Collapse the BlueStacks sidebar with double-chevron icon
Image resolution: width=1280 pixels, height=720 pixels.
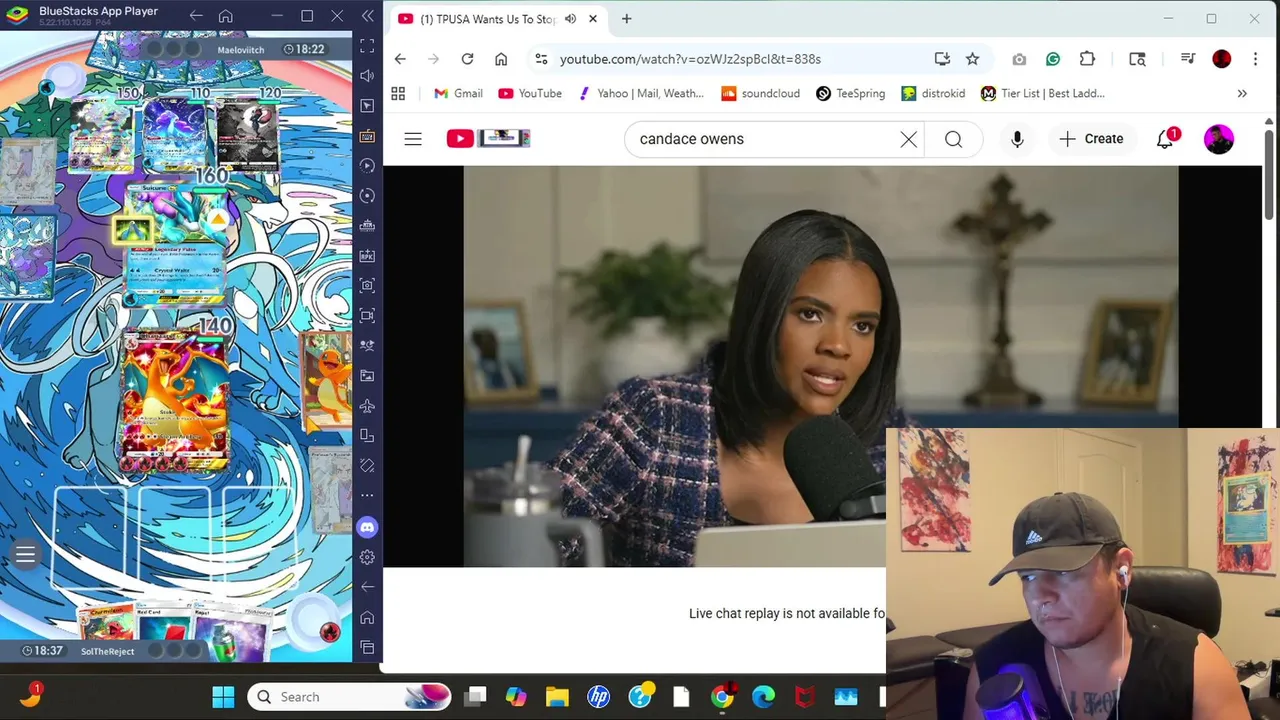click(x=367, y=16)
